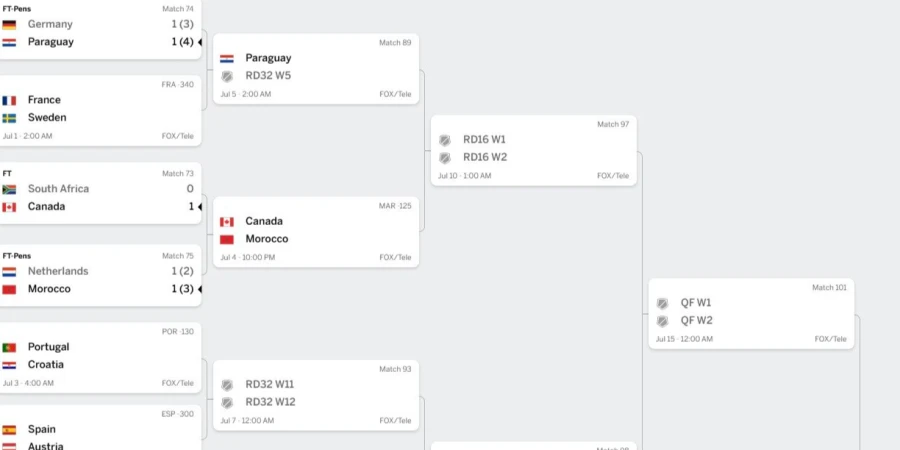Click the Canada flag in the Canada-Morocco card

227,222
